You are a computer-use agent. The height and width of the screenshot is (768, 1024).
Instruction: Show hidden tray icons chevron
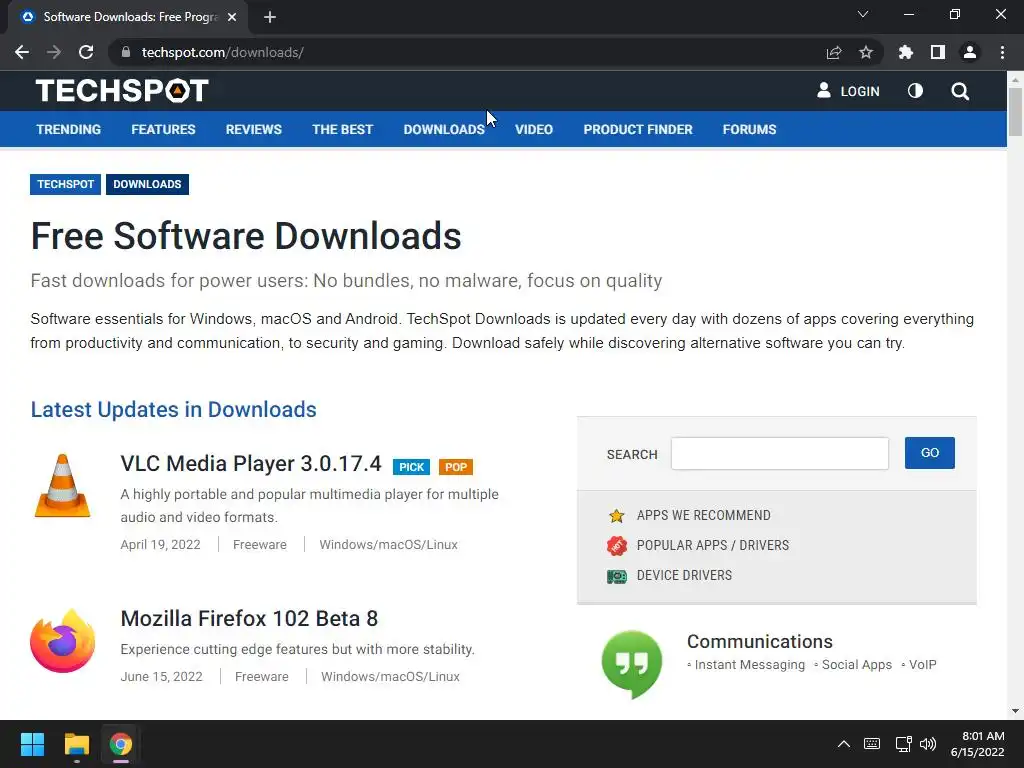[x=844, y=744]
